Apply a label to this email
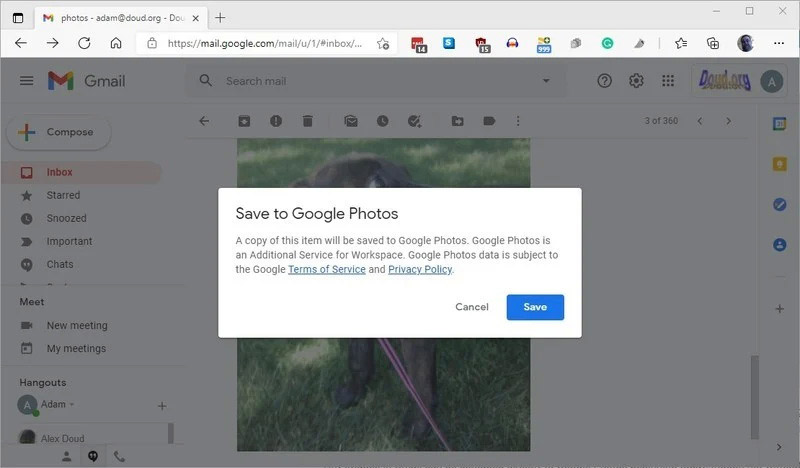 point(489,121)
